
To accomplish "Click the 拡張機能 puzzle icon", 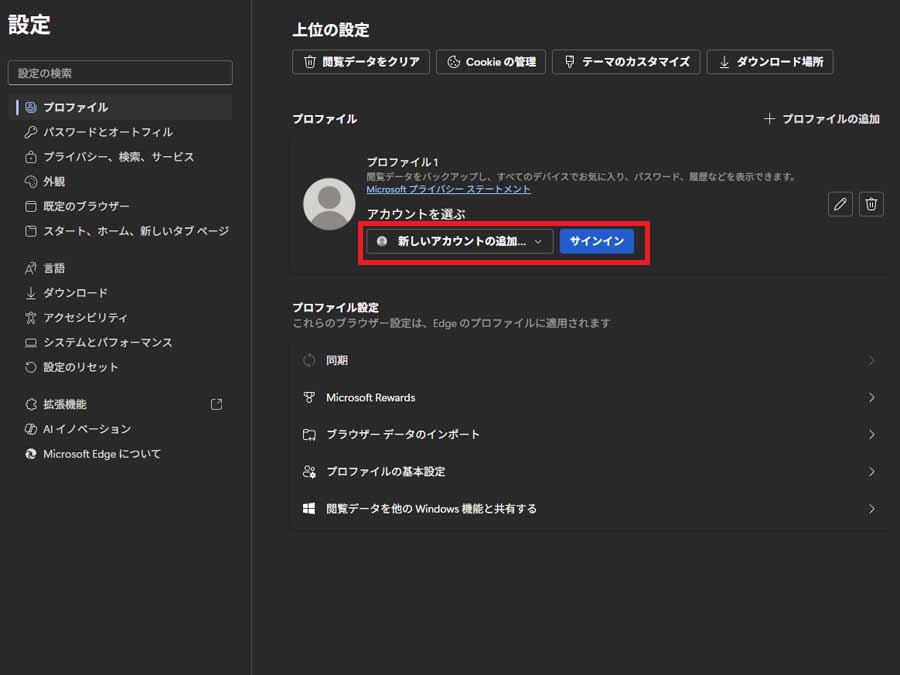I will coord(31,404).
